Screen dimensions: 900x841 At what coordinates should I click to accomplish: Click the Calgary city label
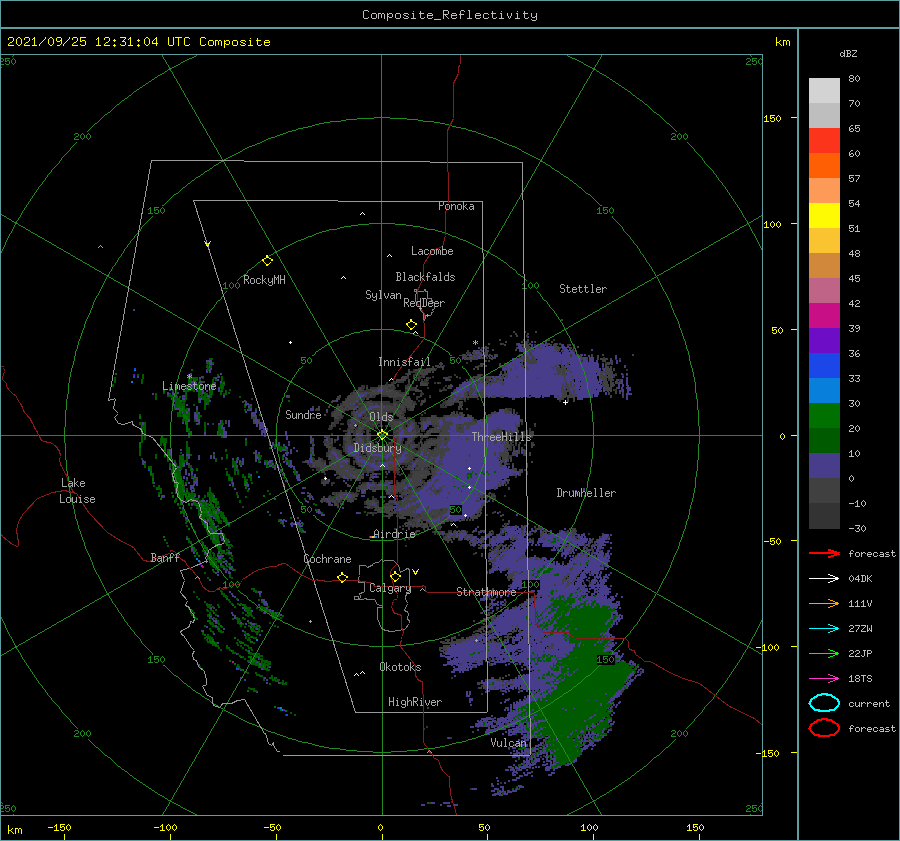tap(390, 588)
